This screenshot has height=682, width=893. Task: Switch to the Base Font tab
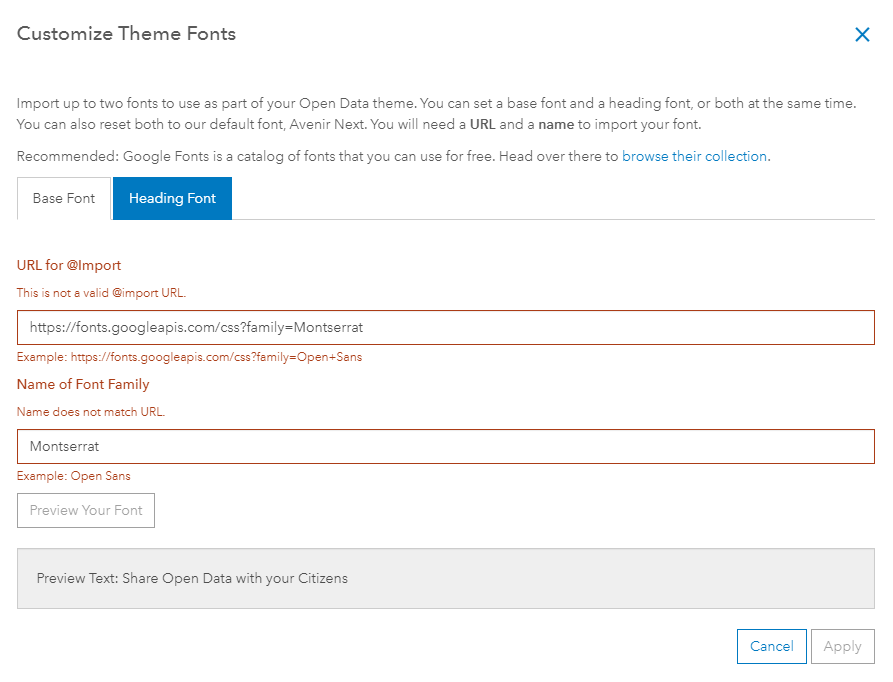pyautogui.click(x=64, y=198)
